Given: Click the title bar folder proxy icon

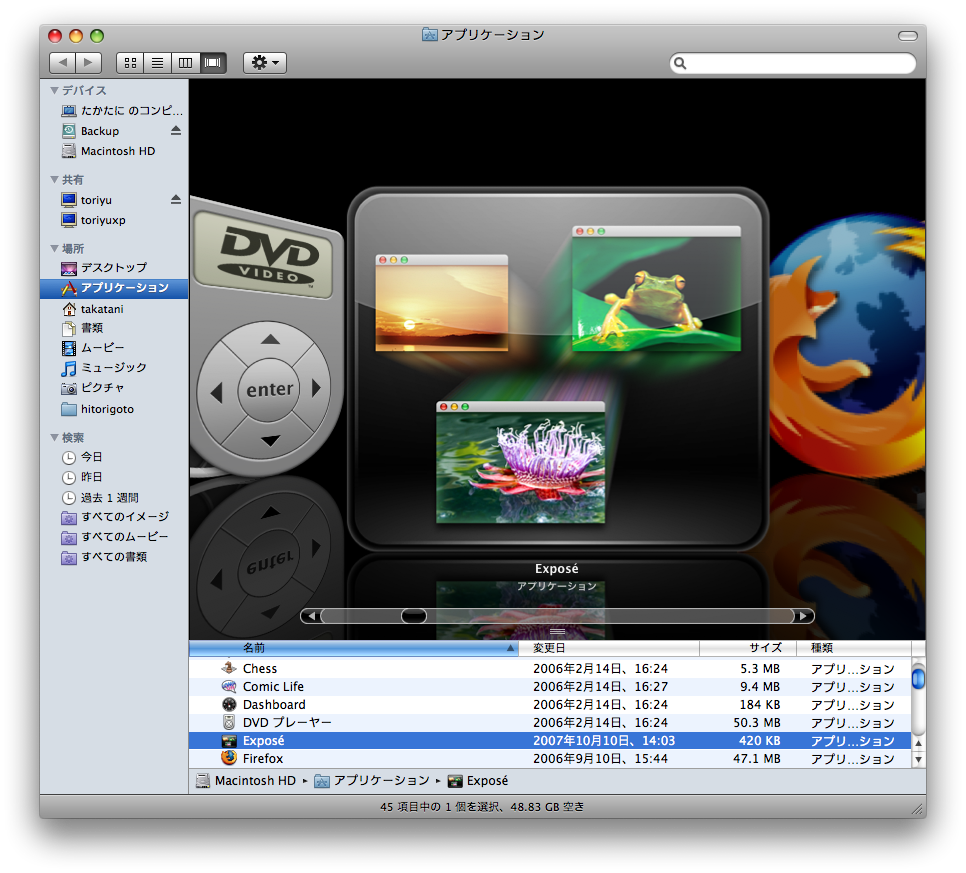Looking at the screenshot, I should 429,35.
